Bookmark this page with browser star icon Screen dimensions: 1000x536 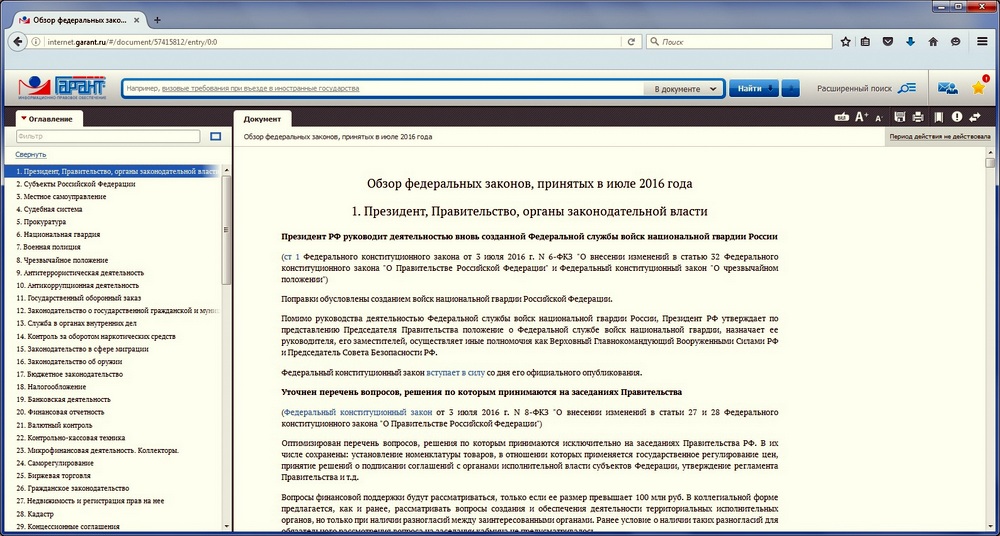(846, 41)
